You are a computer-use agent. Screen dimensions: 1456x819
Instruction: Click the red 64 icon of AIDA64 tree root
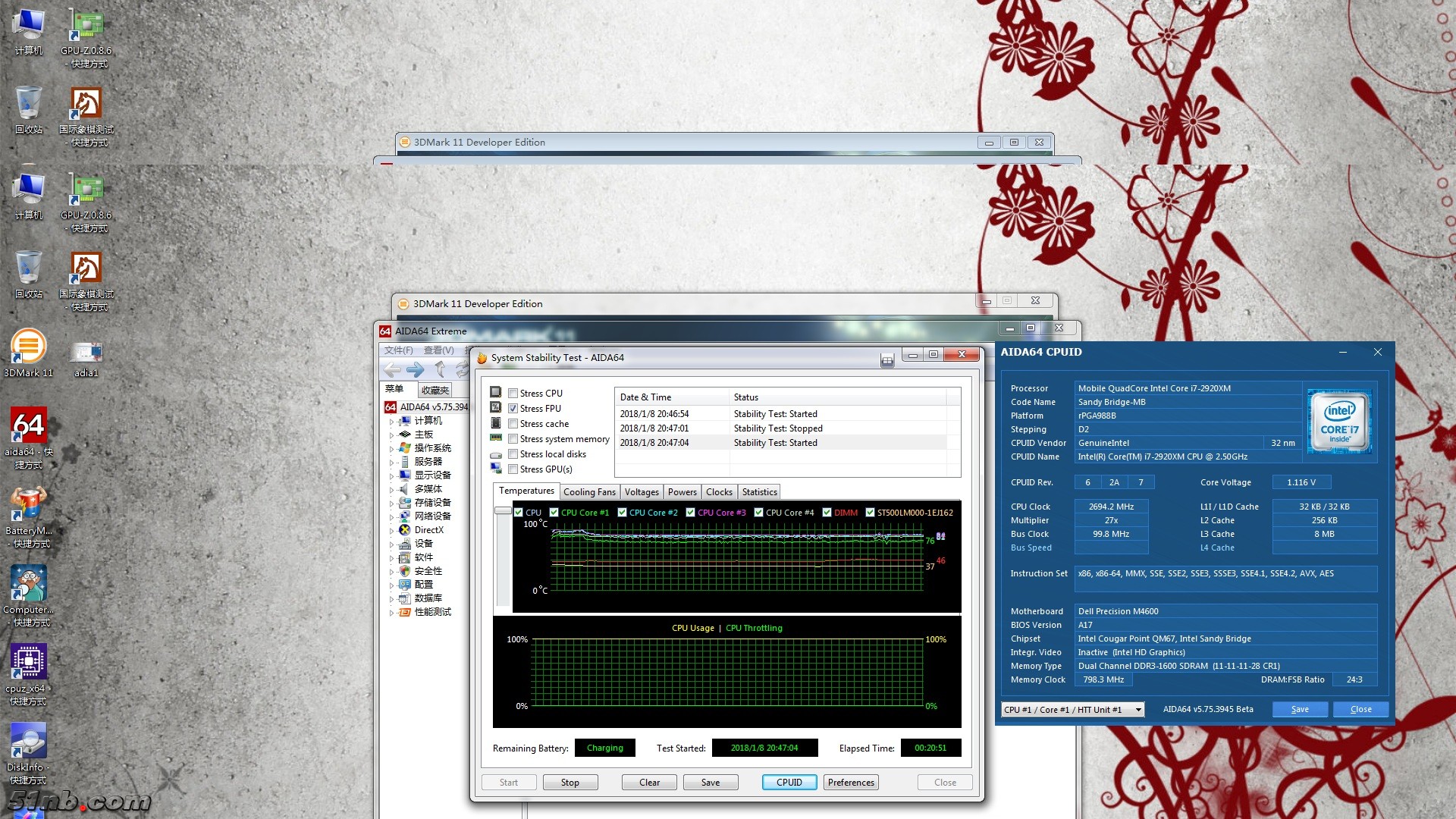391,407
